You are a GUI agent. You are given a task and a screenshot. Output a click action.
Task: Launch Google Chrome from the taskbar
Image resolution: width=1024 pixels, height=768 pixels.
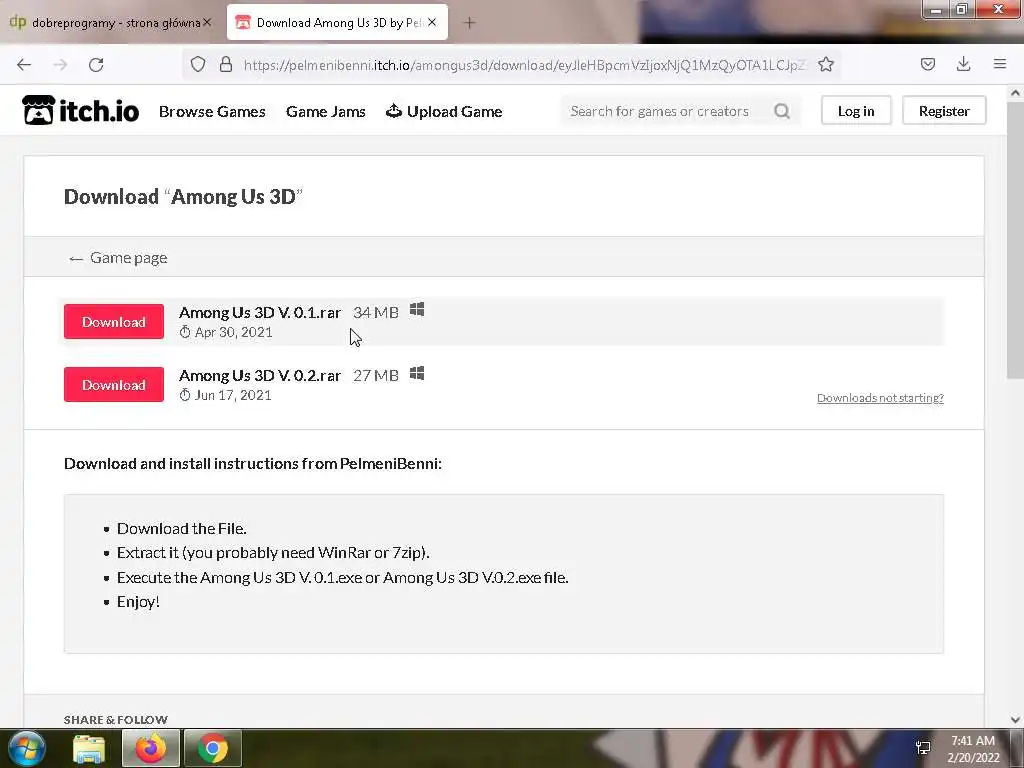coord(213,748)
